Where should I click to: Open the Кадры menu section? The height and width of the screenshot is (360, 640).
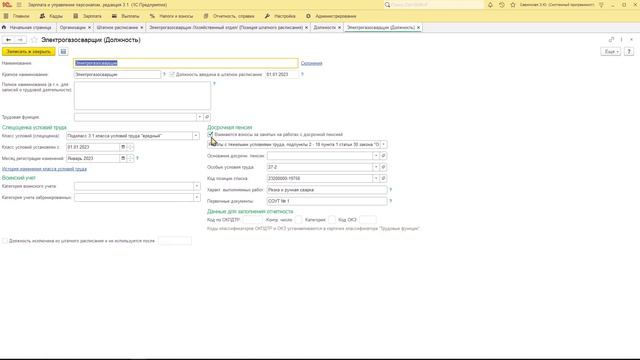point(51,16)
